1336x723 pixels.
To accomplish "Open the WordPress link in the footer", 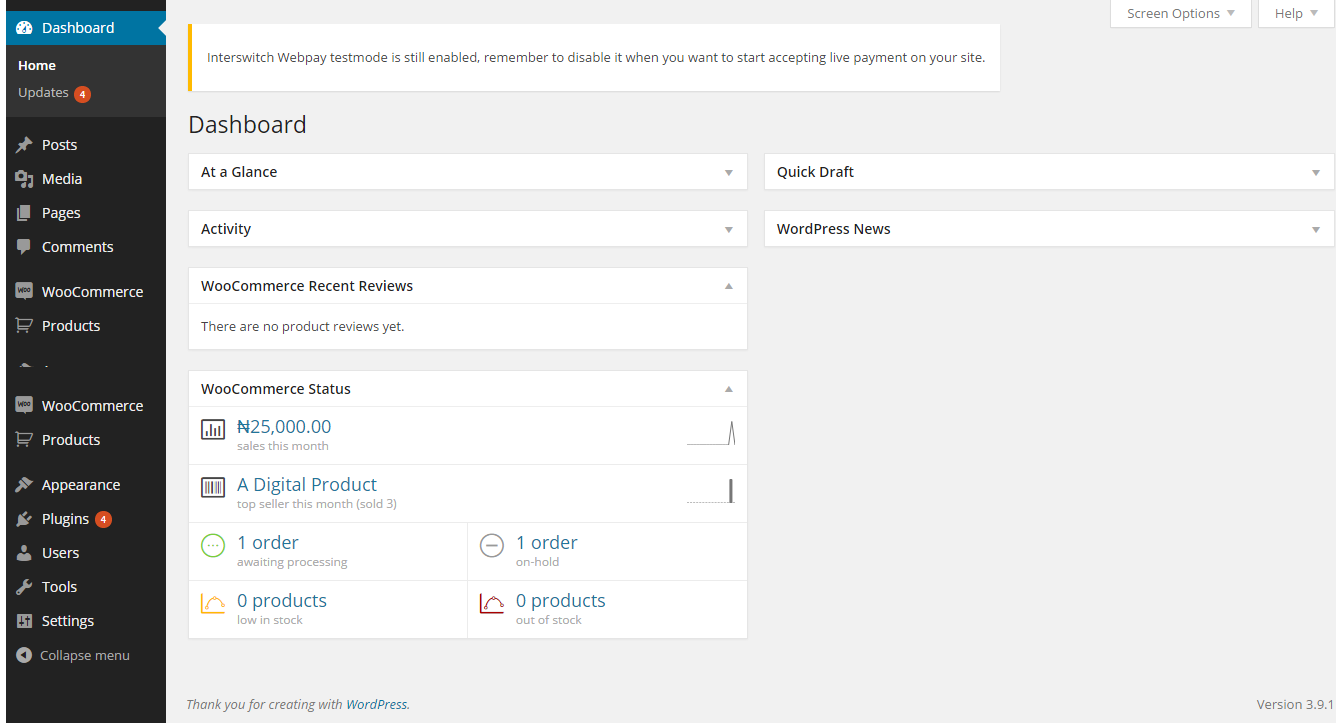I will pos(376,704).
